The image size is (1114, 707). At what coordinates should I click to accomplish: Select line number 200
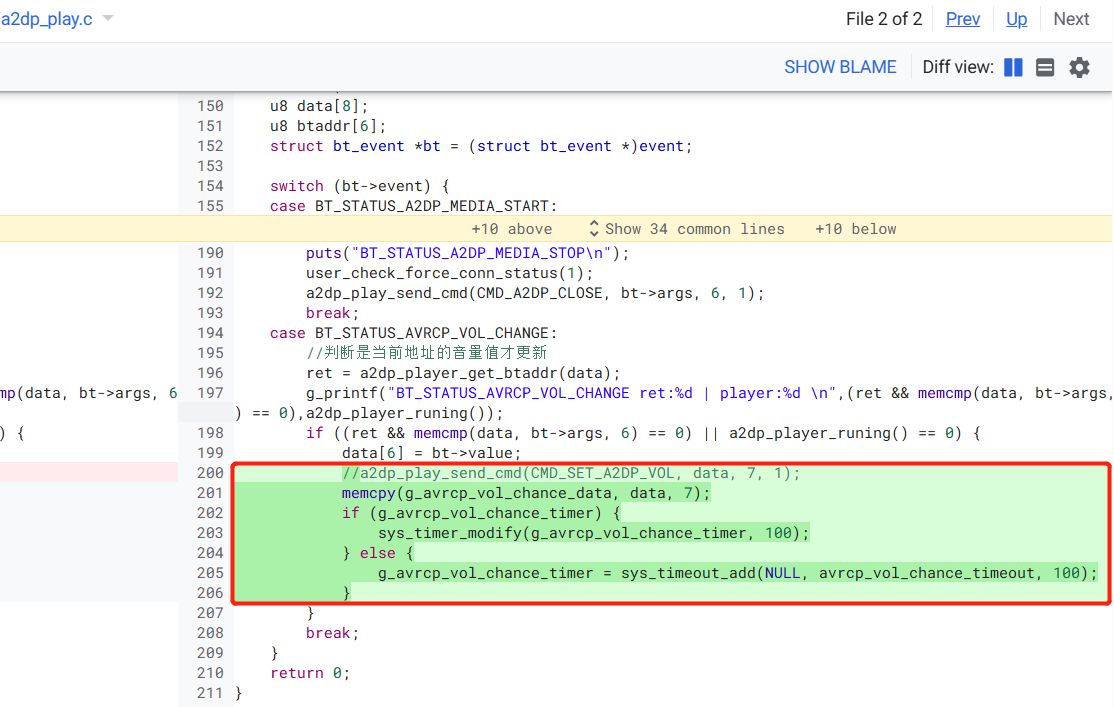point(210,473)
